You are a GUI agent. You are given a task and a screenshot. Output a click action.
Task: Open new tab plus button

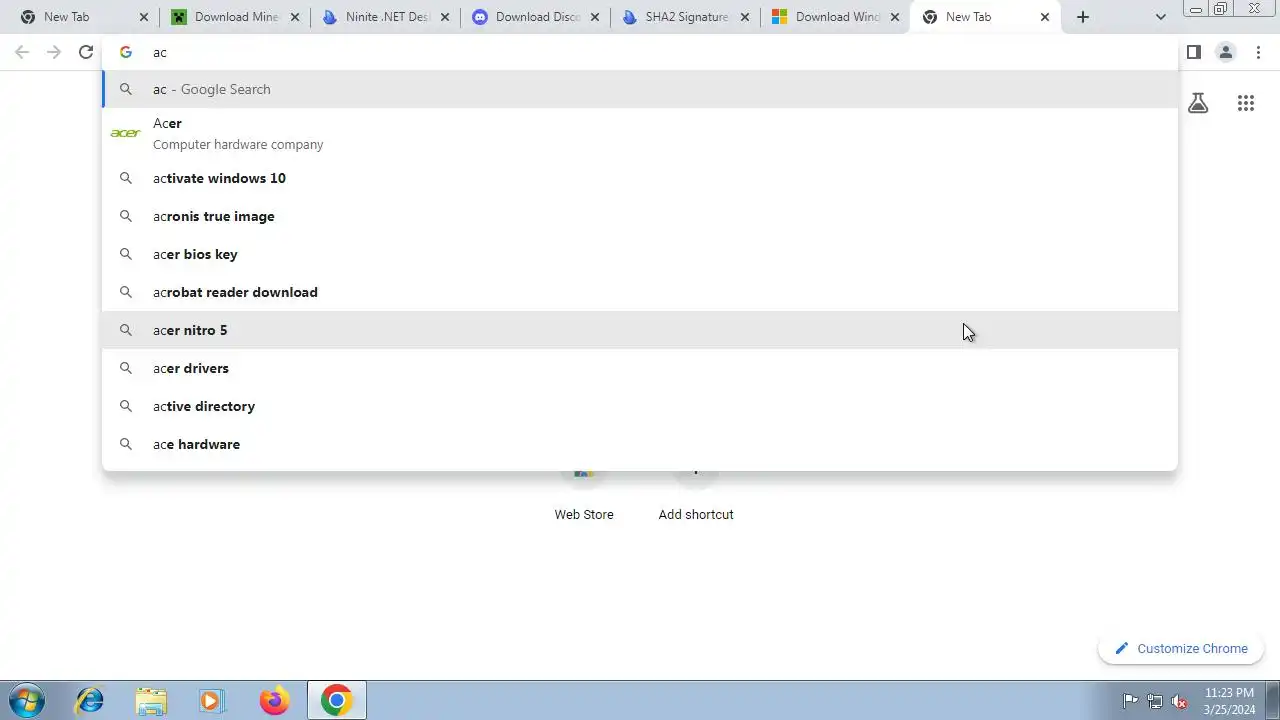tap(1083, 17)
